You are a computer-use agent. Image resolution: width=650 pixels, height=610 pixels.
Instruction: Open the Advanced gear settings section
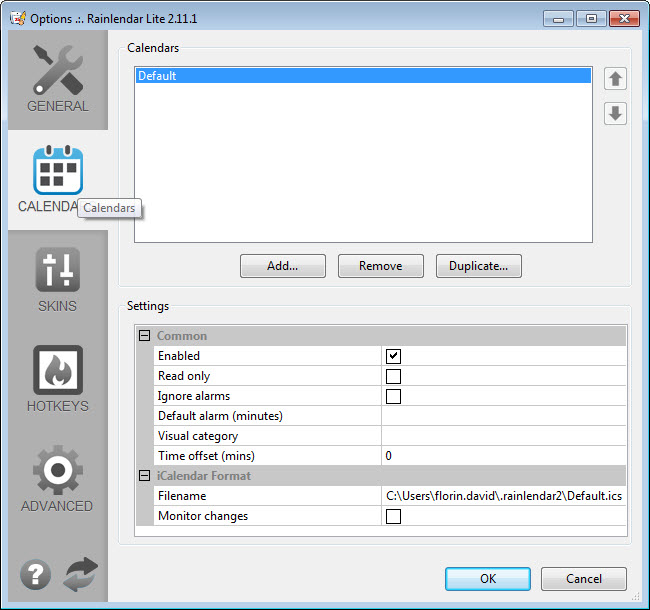pyautogui.click(x=58, y=470)
